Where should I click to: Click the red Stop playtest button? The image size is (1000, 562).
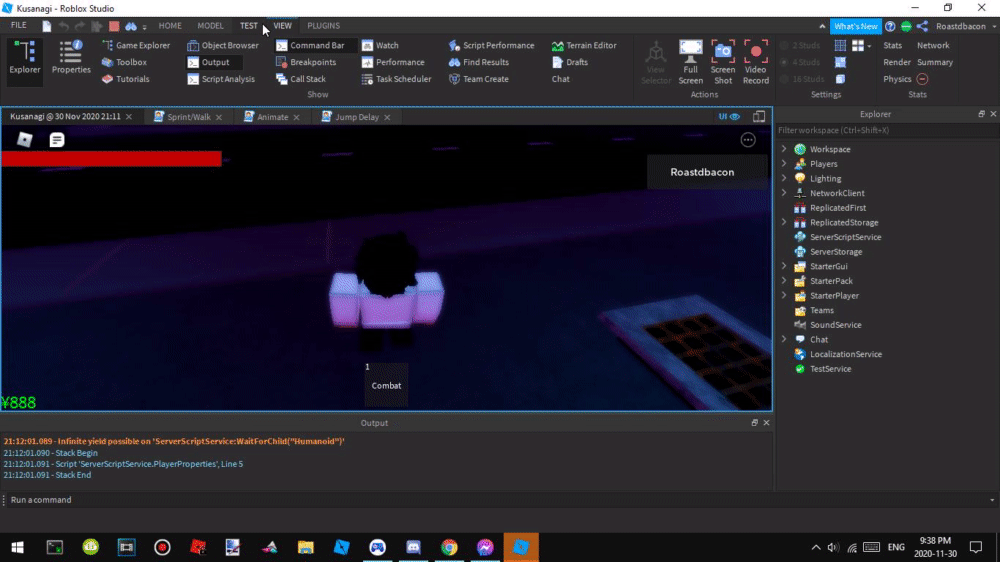pyautogui.click(x=114, y=26)
